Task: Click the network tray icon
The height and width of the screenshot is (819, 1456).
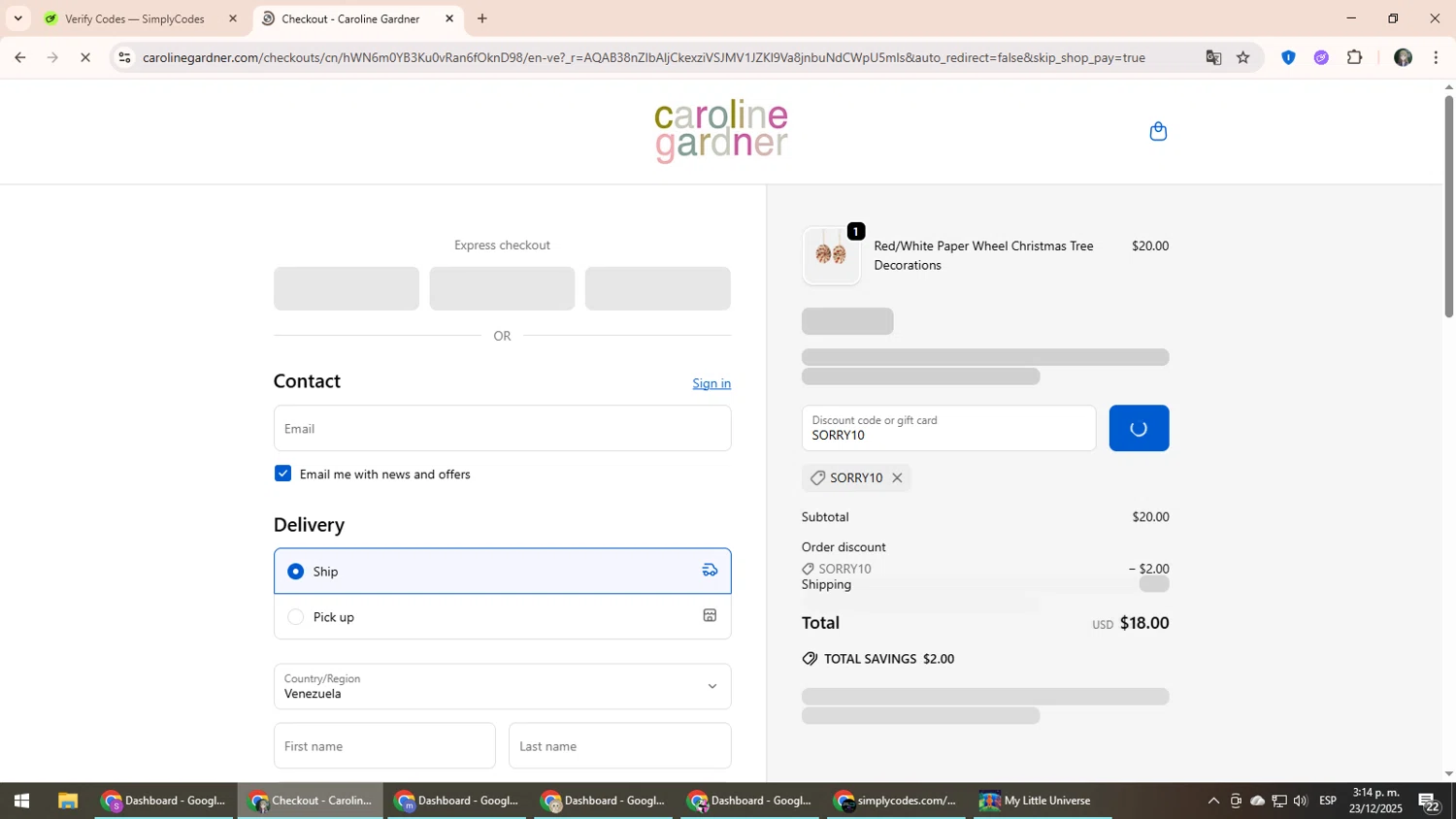Action: 1279,802
